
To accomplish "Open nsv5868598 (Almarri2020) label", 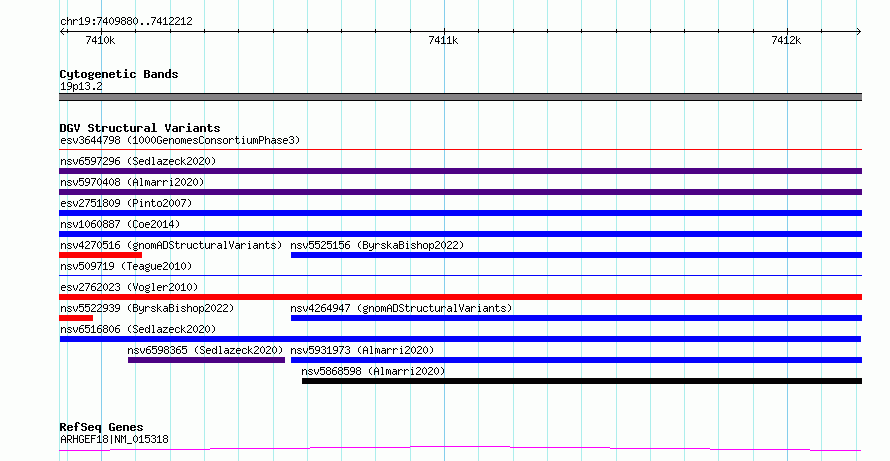I will 373,371.
